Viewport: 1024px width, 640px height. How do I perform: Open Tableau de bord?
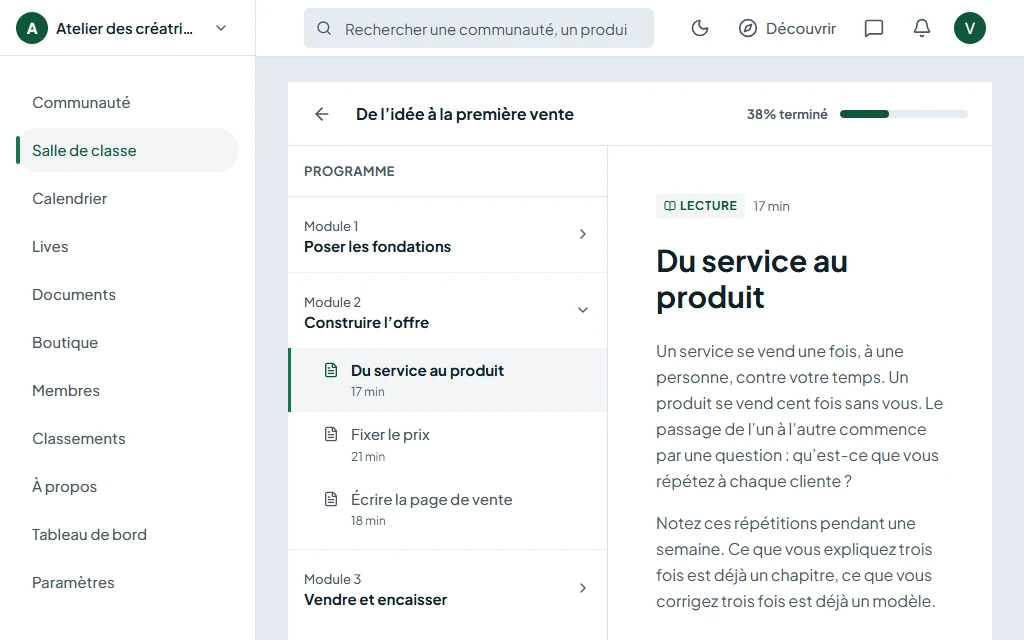coord(127,534)
